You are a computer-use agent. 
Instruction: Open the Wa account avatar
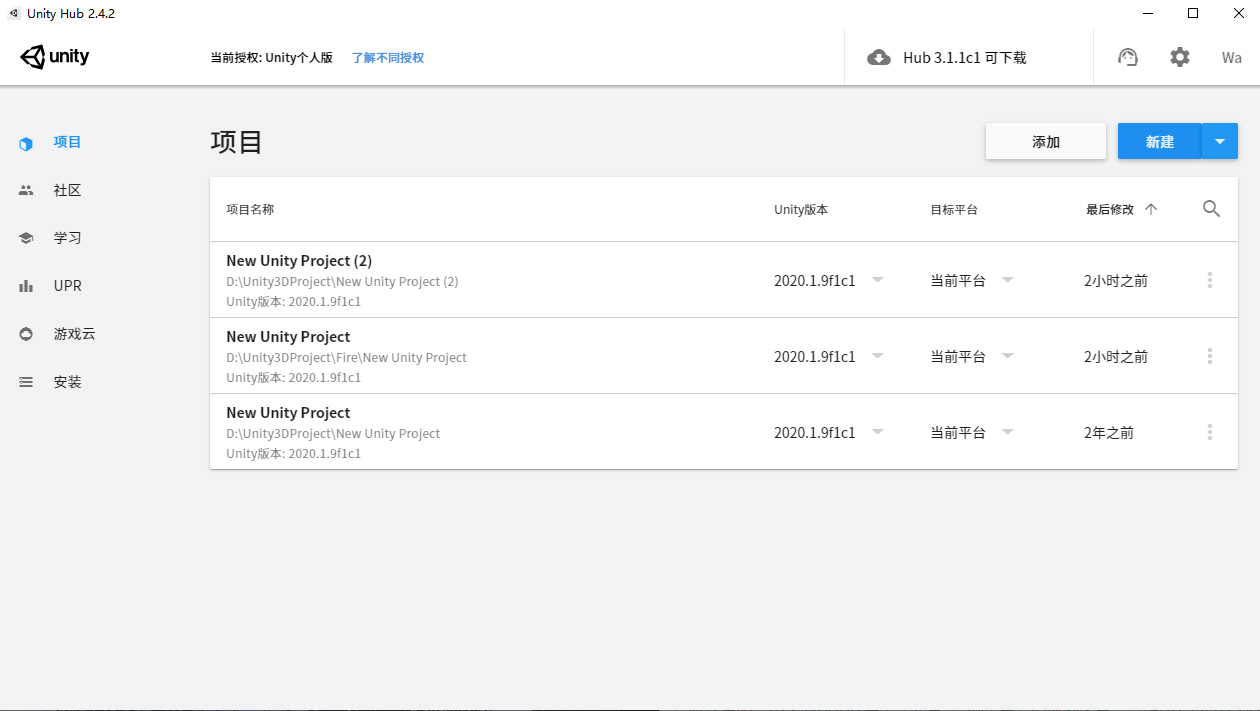[1232, 58]
